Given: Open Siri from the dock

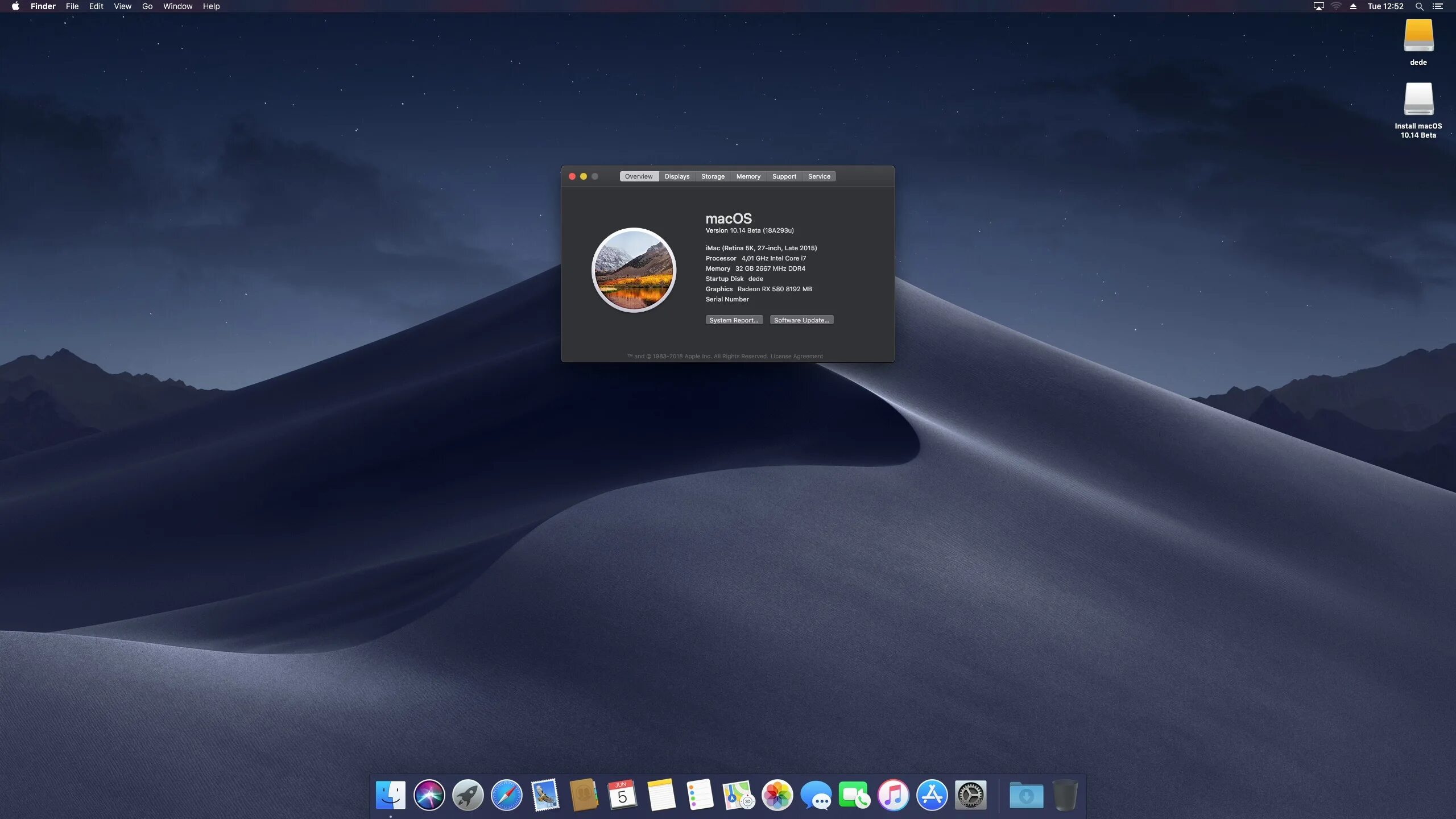Looking at the screenshot, I should pos(429,795).
